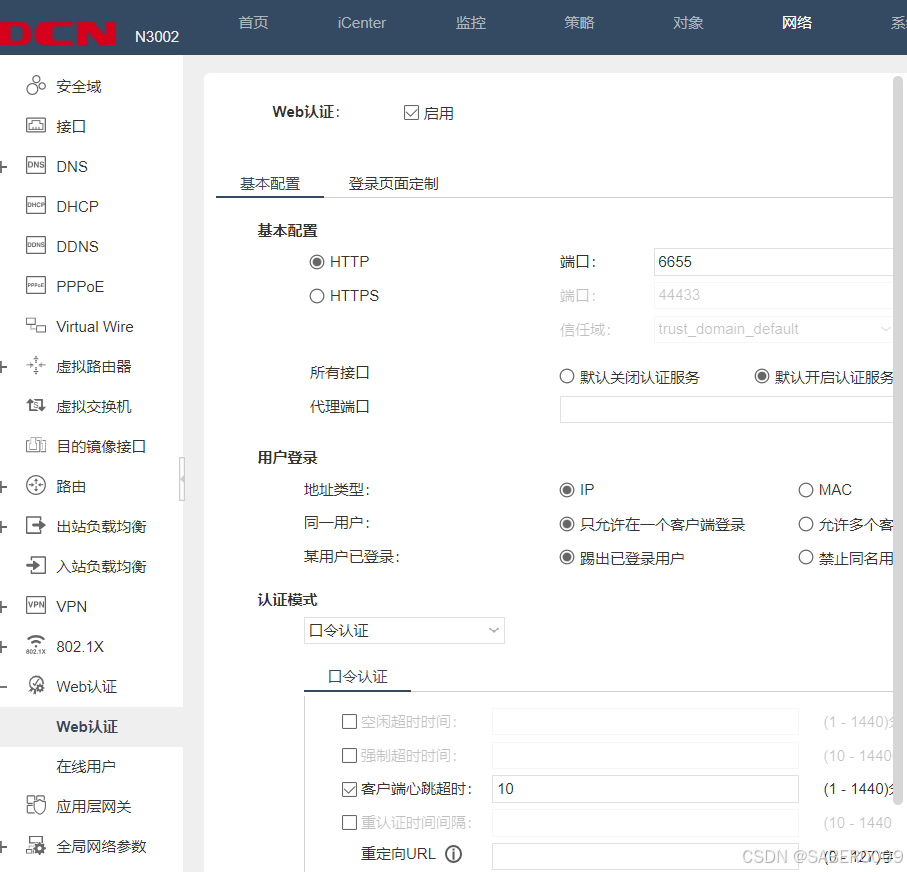907x872 pixels.
Task: Expand the VPN tree item
Action: click(4, 605)
